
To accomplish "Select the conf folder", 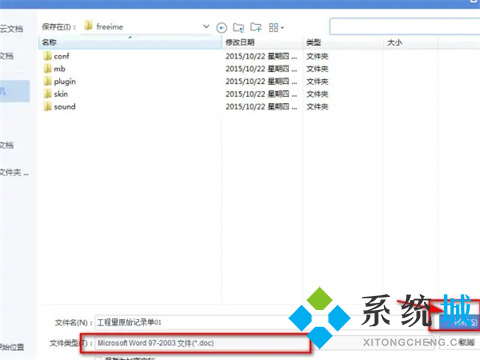I will pyautogui.click(x=61, y=56).
